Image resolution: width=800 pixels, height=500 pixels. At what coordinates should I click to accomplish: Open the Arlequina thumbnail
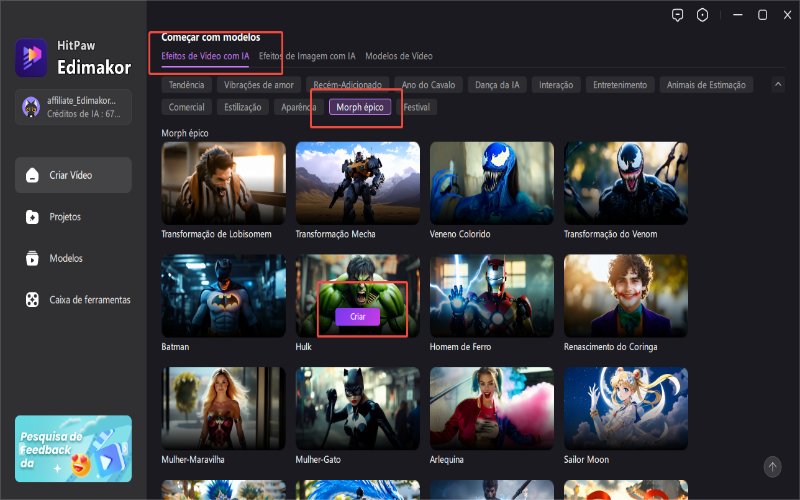(x=492, y=409)
